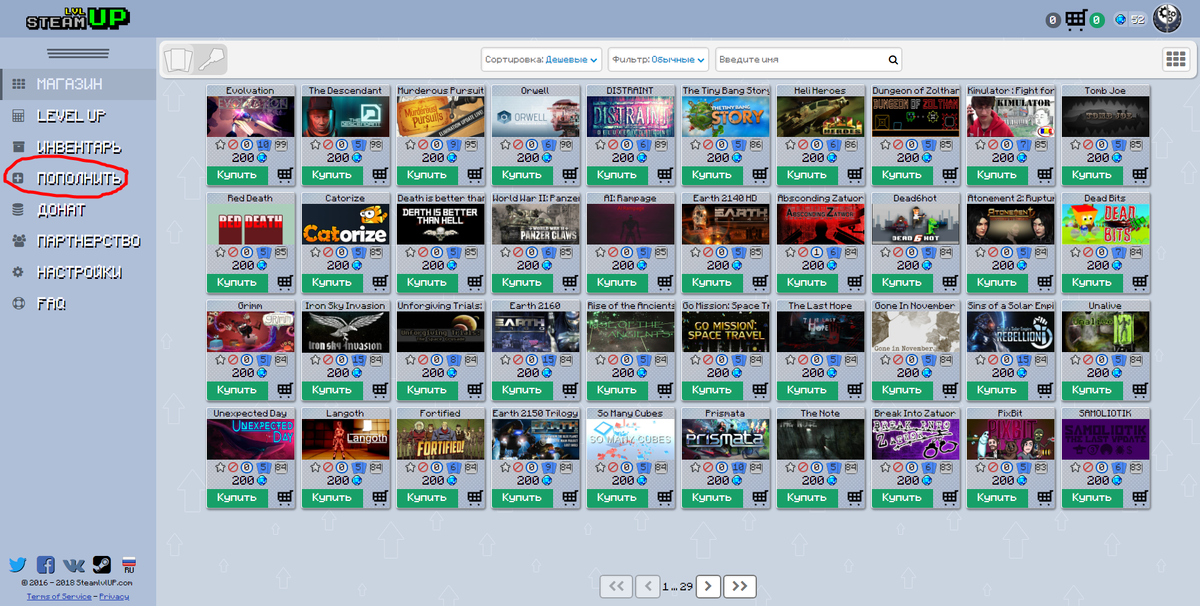Favorite Murderous Pursuits with its star
This screenshot has height=606, width=1200.
(410, 145)
